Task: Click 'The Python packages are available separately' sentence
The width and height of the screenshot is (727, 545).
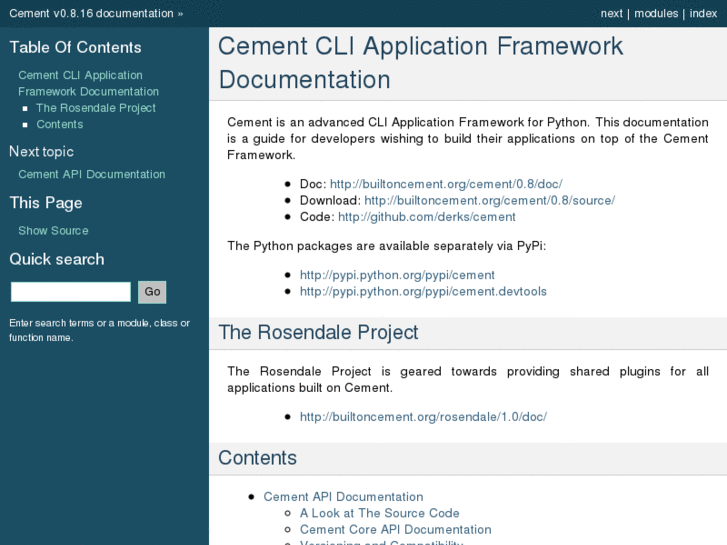Action: point(387,246)
